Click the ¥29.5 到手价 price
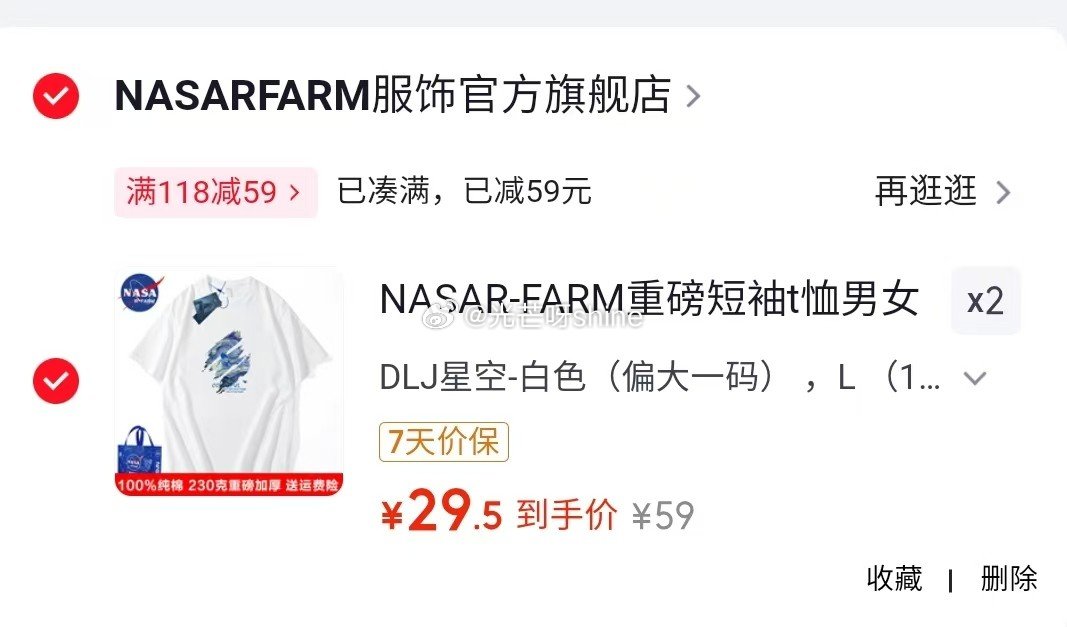Viewport: 1067px width, 627px height. [499, 513]
